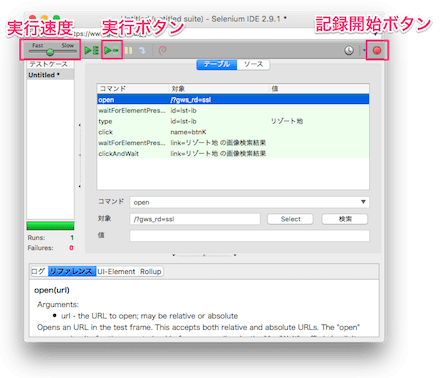Click the 検索 button
The image size is (440, 378).
[x=345, y=219]
